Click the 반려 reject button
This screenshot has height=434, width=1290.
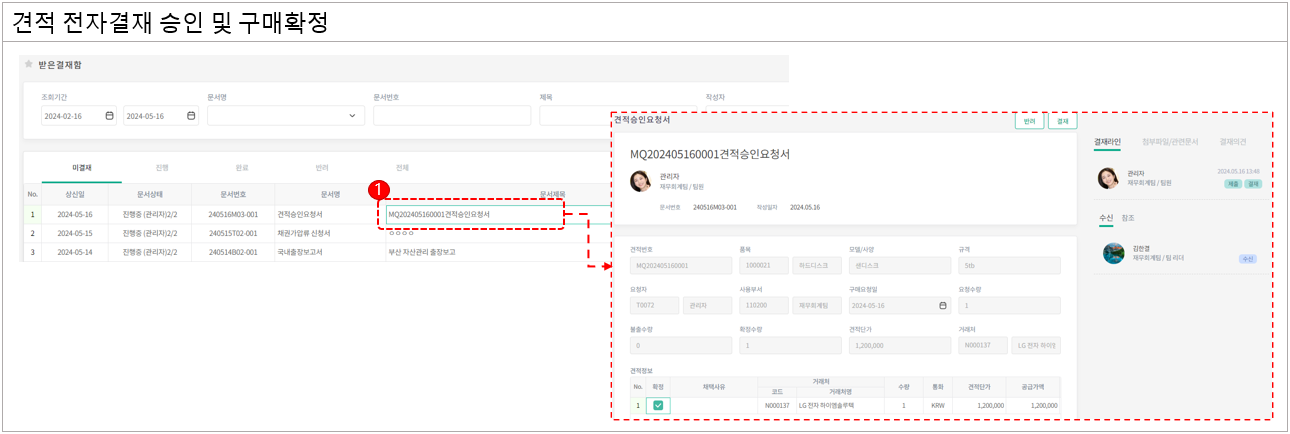click(x=1029, y=121)
